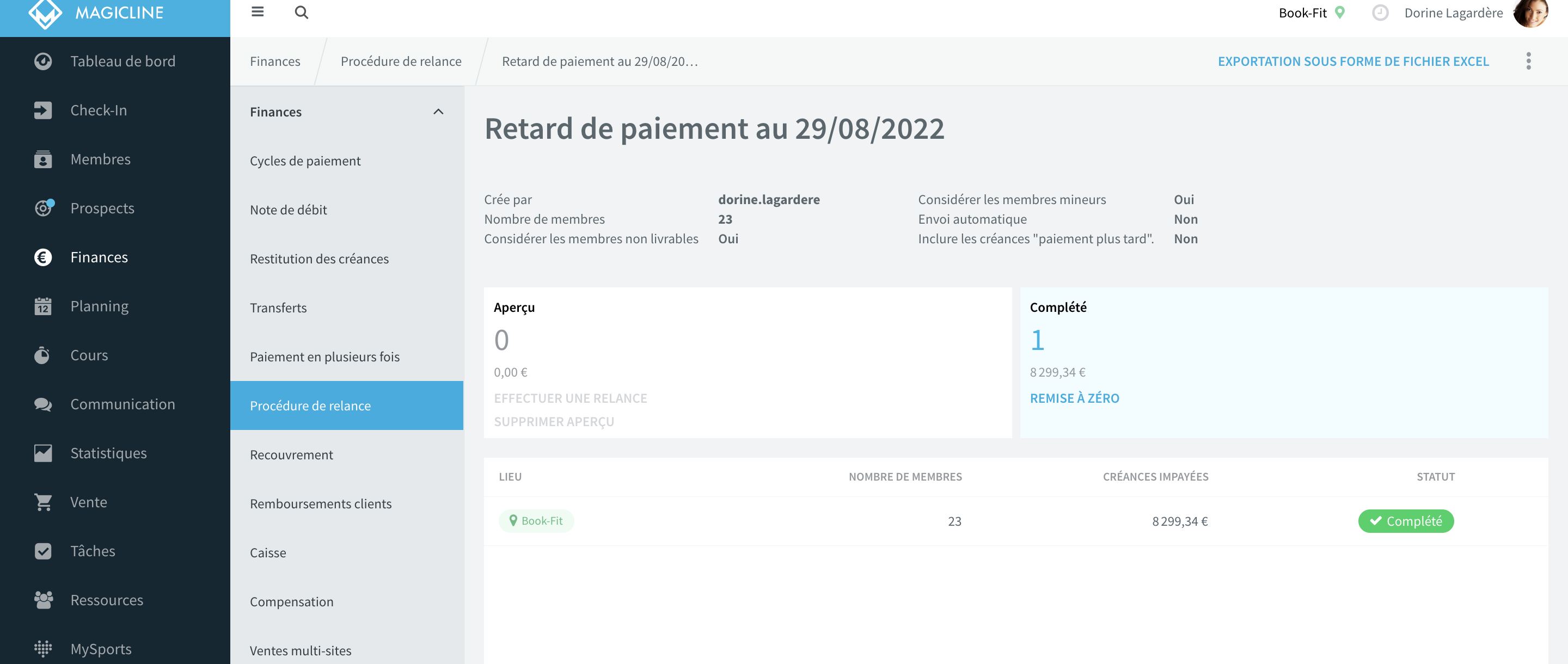Screen dimensions: 1568x664
Task: Click the Cours stopwatch icon
Action: coord(42,355)
